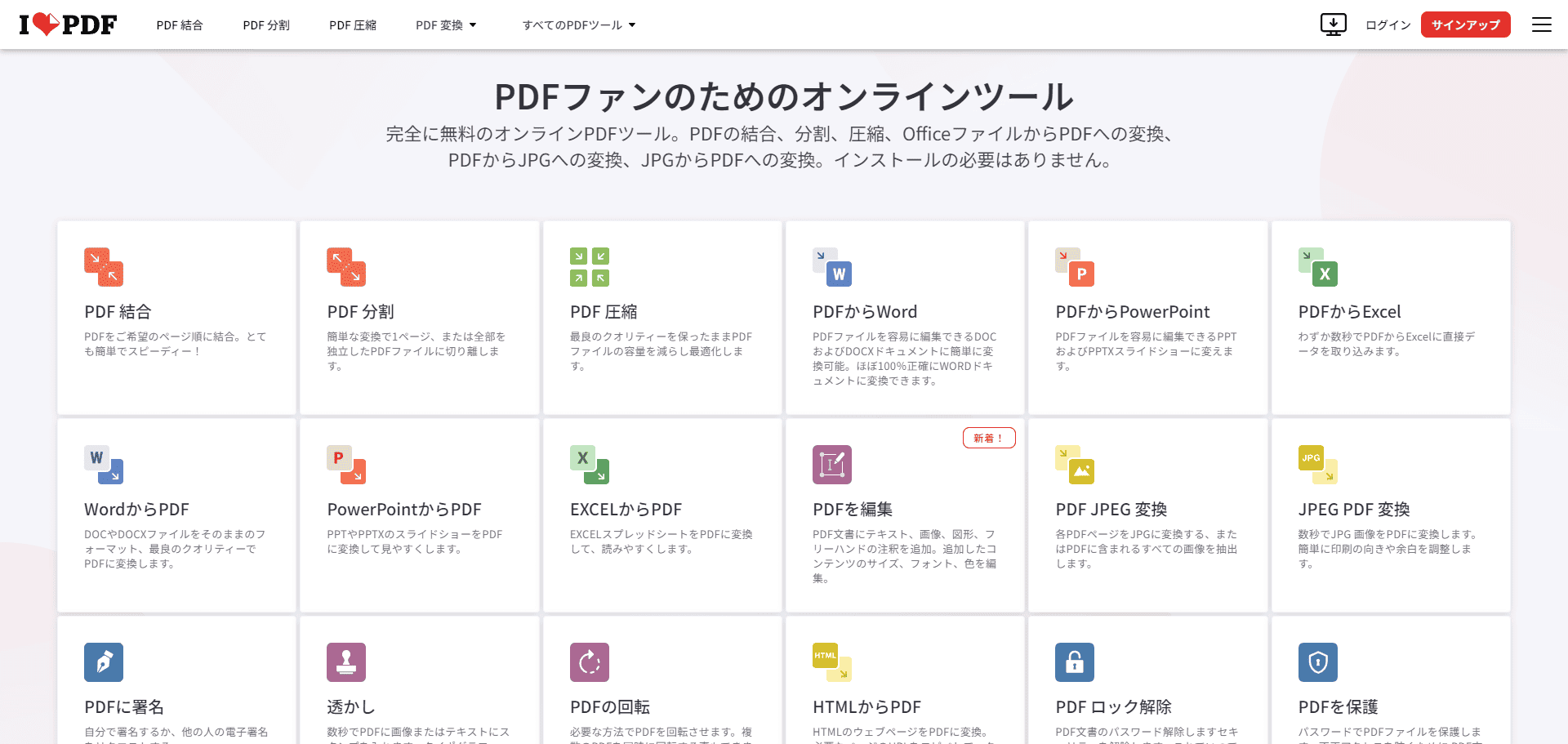This screenshot has width=1568, height=744.
Task: Open the PDF 結合 merge tool icon
Action: pyautogui.click(x=104, y=267)
